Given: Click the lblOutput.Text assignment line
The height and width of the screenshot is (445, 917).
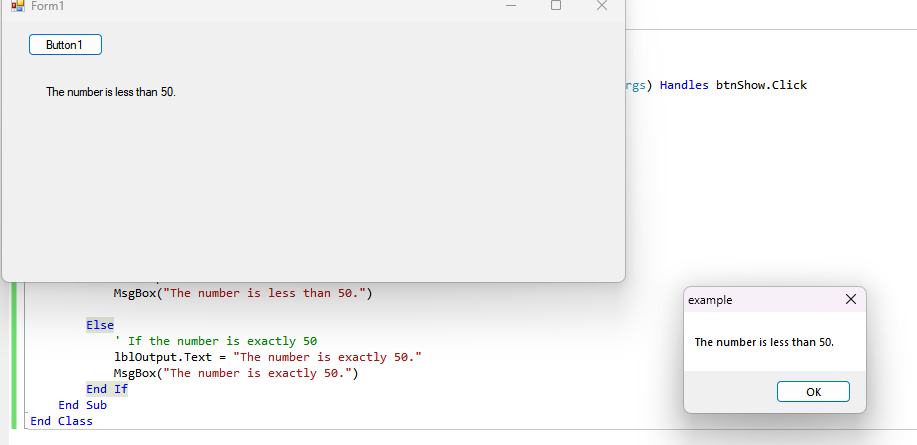Looking at the screenshot, I should (268, 357).
